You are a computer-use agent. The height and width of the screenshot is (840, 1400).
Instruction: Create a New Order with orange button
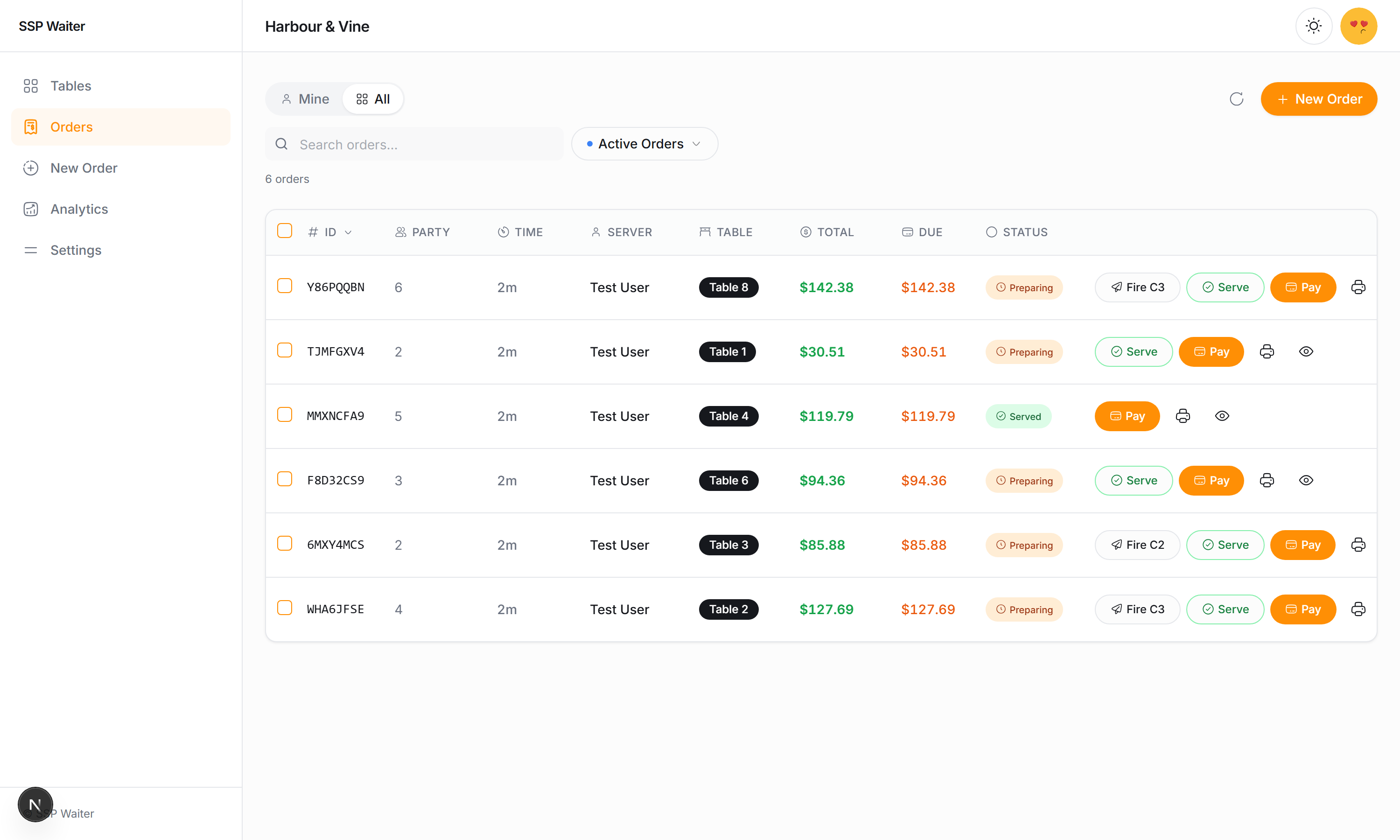coord(1318,99)
